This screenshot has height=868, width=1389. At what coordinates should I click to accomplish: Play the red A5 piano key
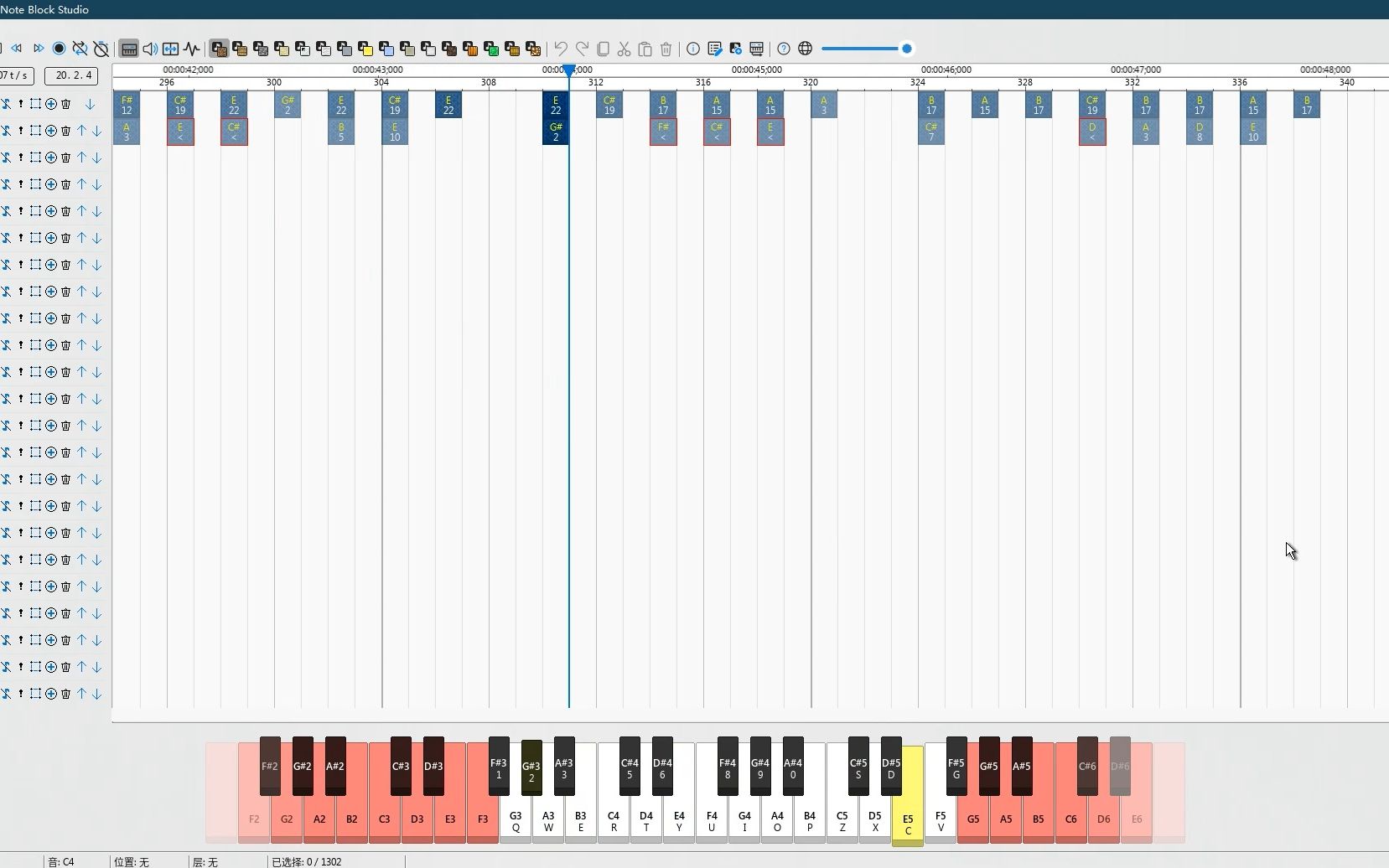[x=1006, y=818]
